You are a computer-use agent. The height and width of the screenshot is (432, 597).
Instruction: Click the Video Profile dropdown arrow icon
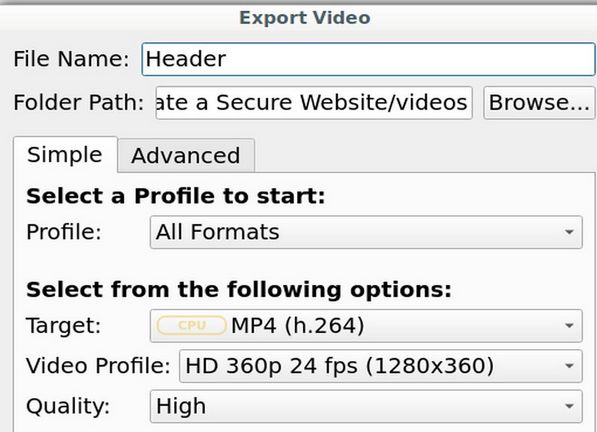coord(569,366)
